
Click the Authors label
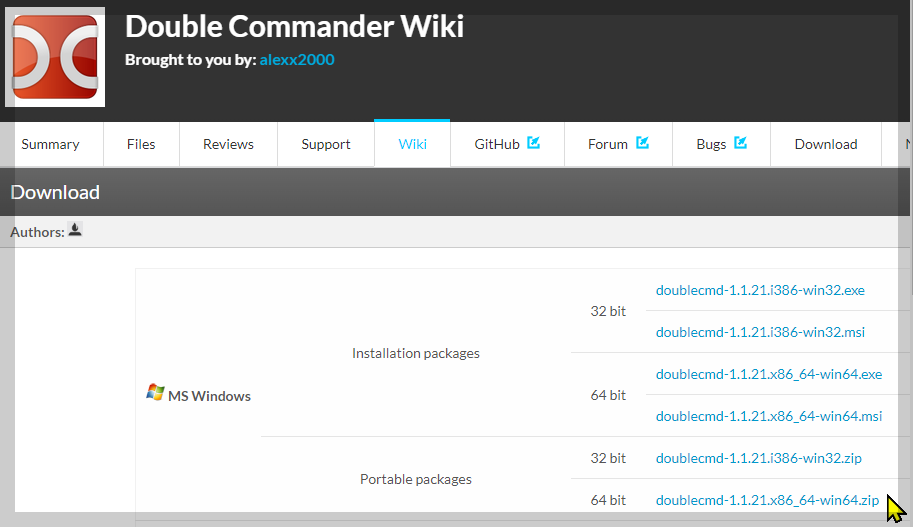[x=37, y=232]
